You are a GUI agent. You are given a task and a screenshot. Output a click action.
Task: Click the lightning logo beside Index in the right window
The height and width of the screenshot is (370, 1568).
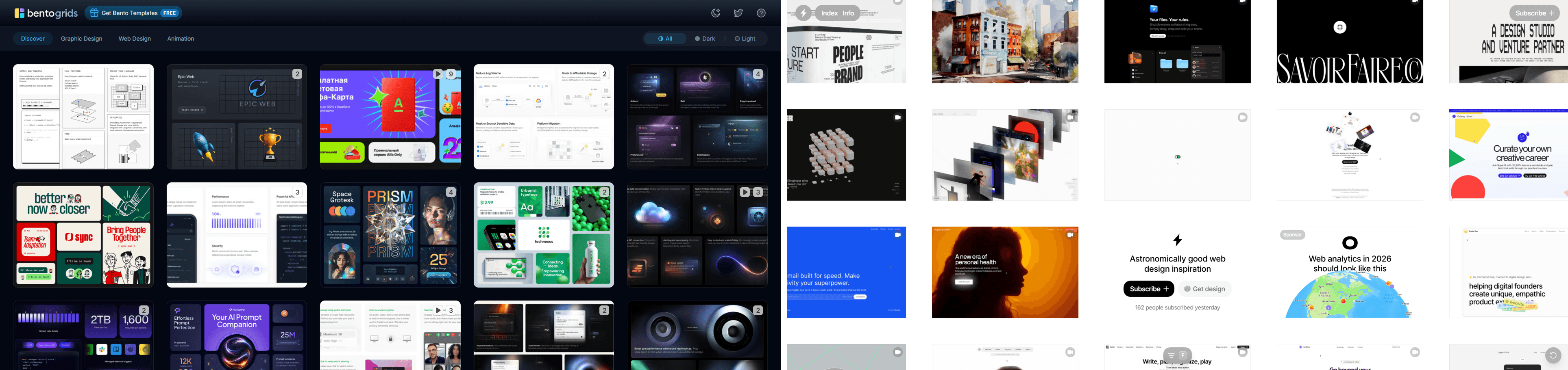(804, 13)
